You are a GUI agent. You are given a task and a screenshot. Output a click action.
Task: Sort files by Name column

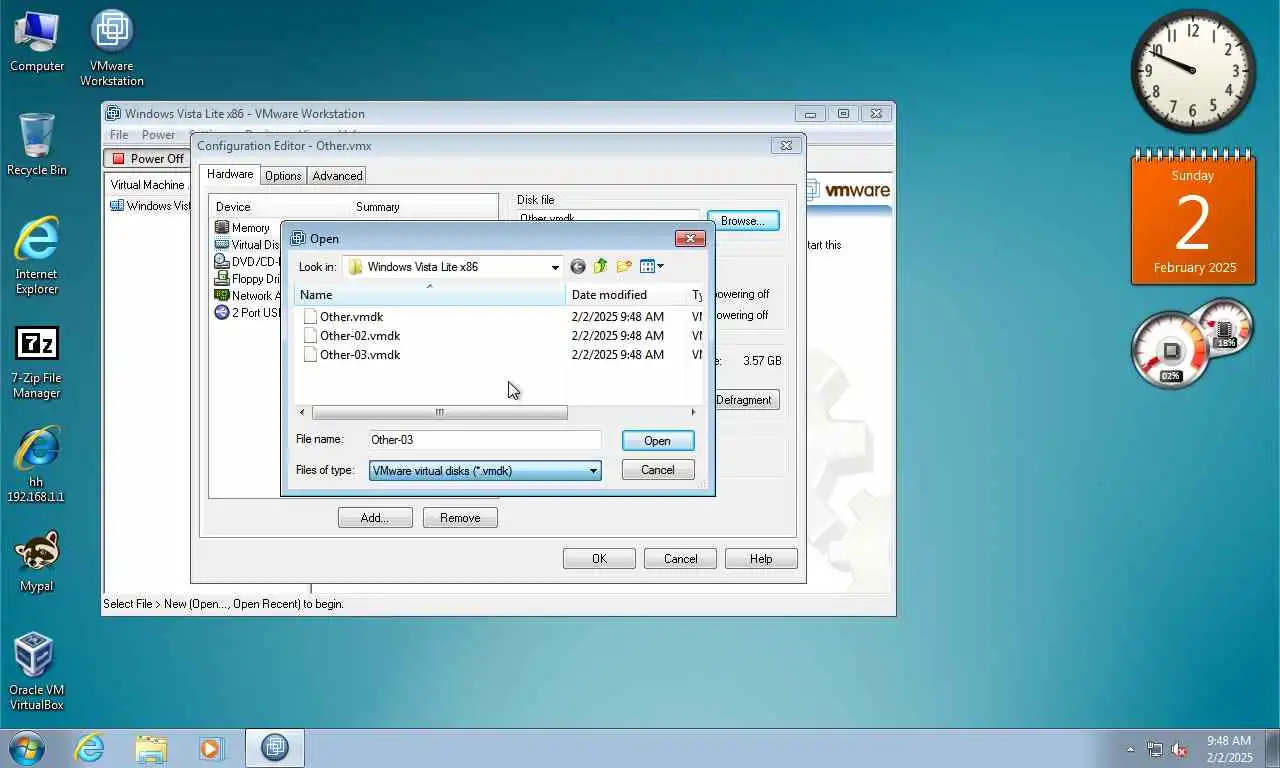pyautogui.click(x=430, y=295)
